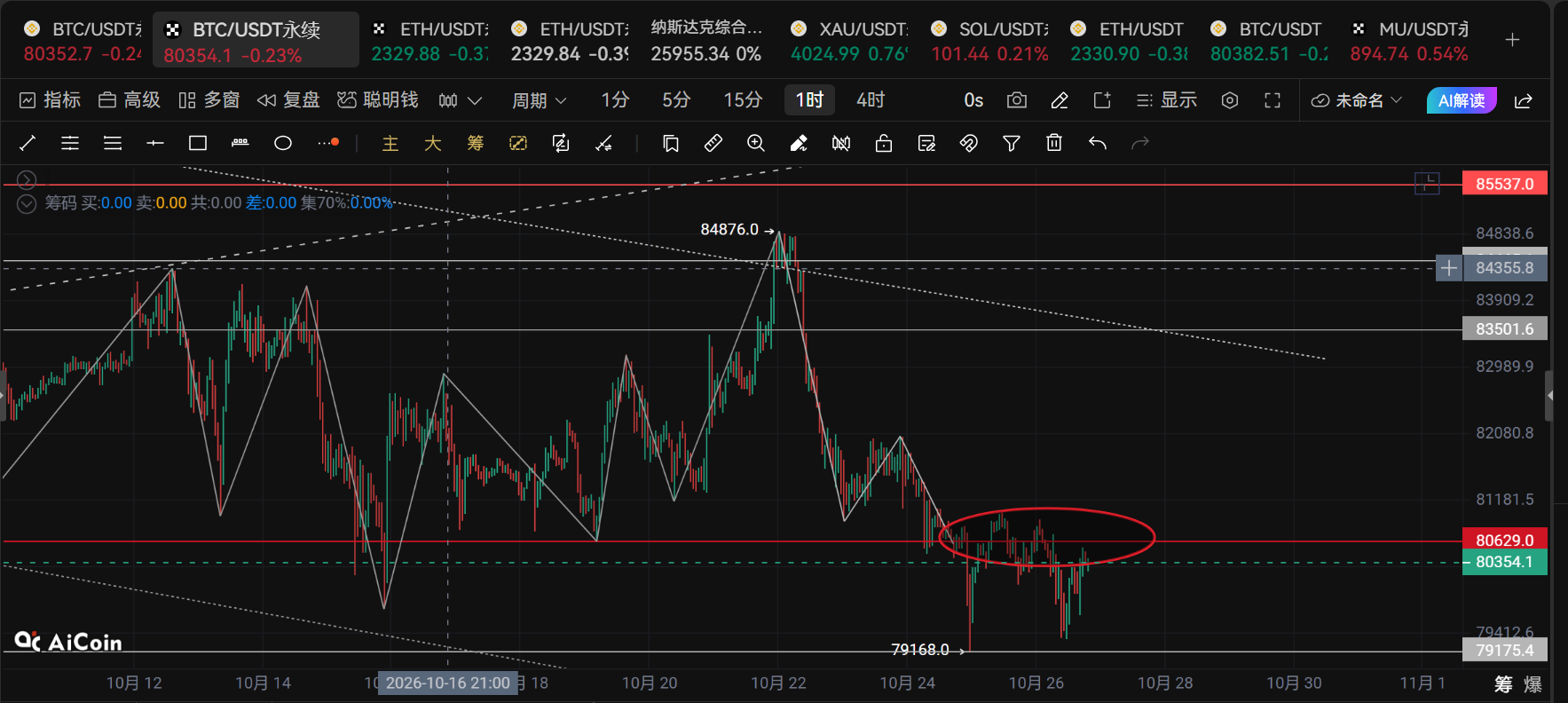
Task: Toggle the gold 筹 chip indicator
Action: (476, 143)
